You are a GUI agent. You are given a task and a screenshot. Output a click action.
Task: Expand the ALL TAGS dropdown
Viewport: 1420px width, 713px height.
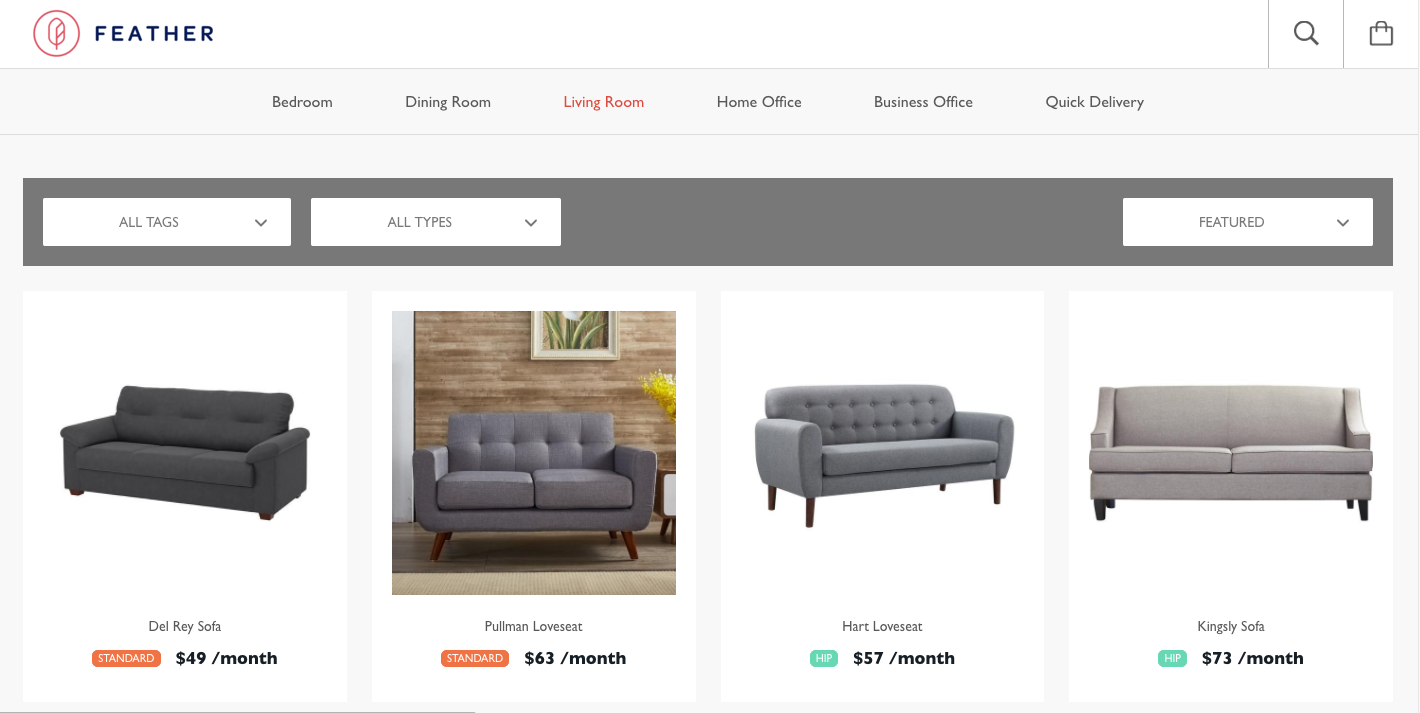click(167, 222)
